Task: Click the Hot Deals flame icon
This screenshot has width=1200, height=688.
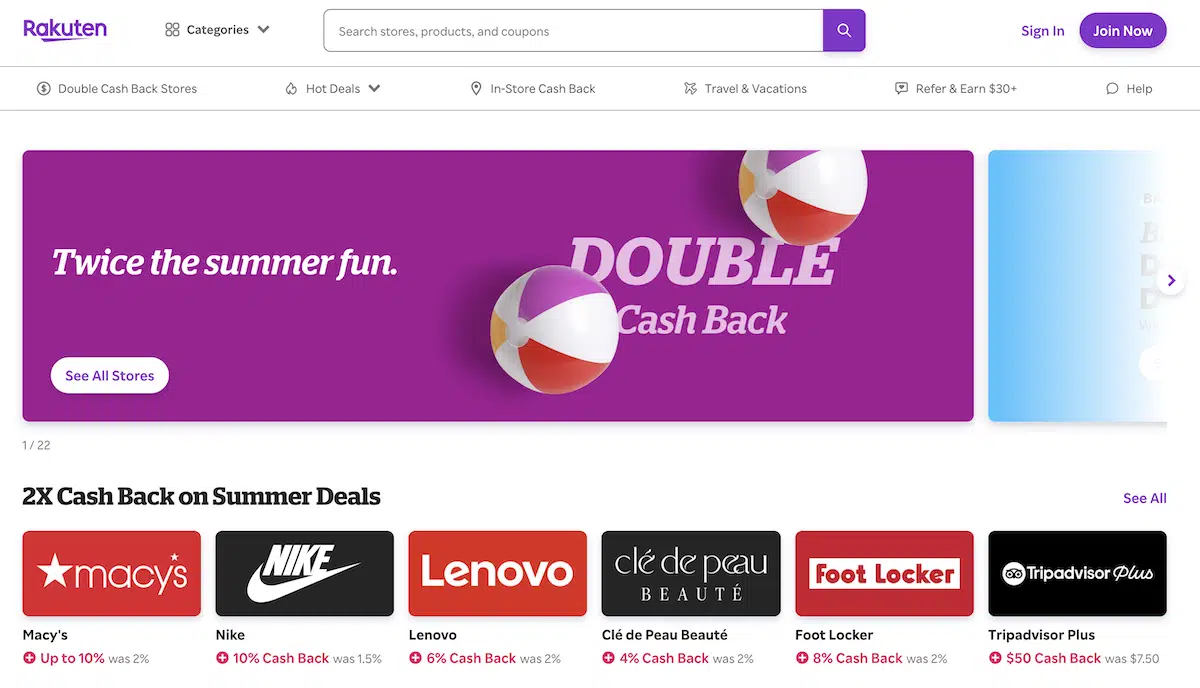Action: coord(291,88)
